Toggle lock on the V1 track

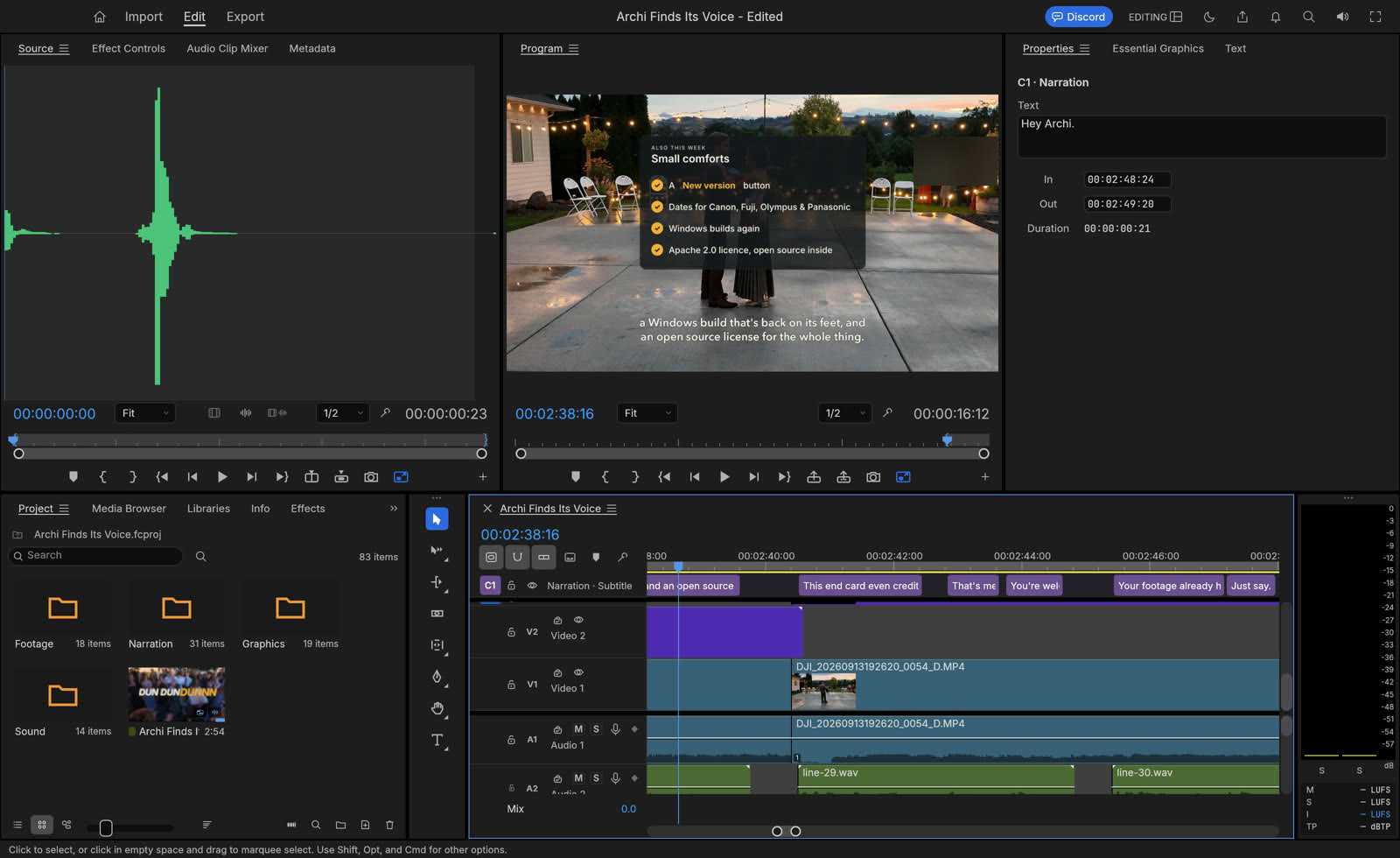tap(511, 685)
